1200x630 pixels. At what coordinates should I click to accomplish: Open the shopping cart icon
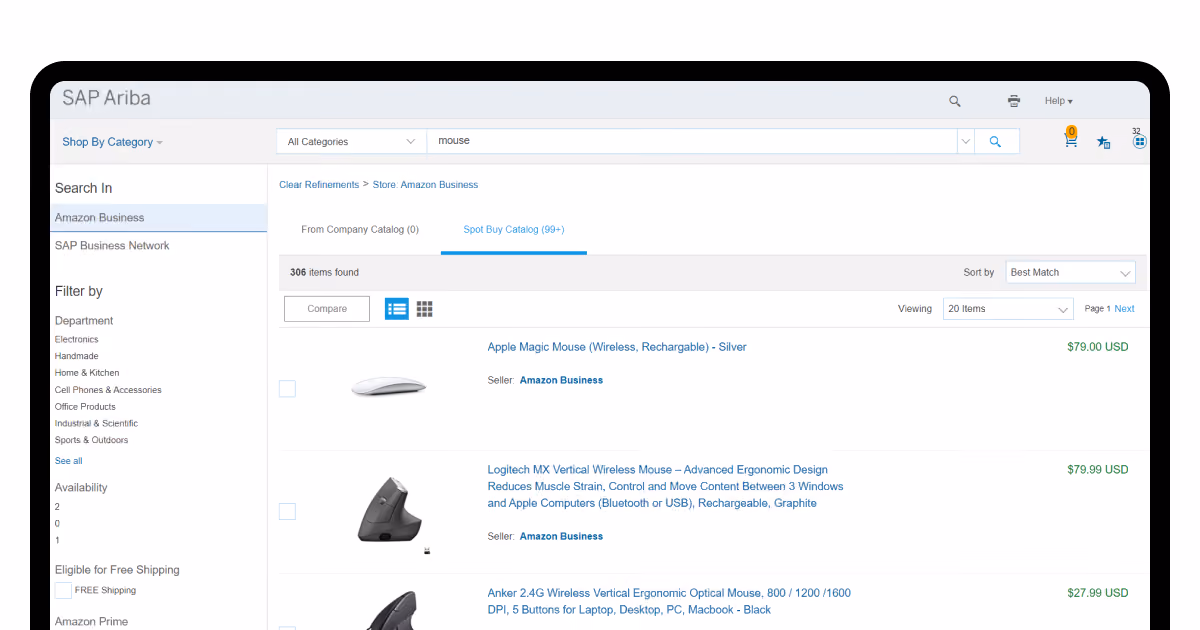(1071, 139)
